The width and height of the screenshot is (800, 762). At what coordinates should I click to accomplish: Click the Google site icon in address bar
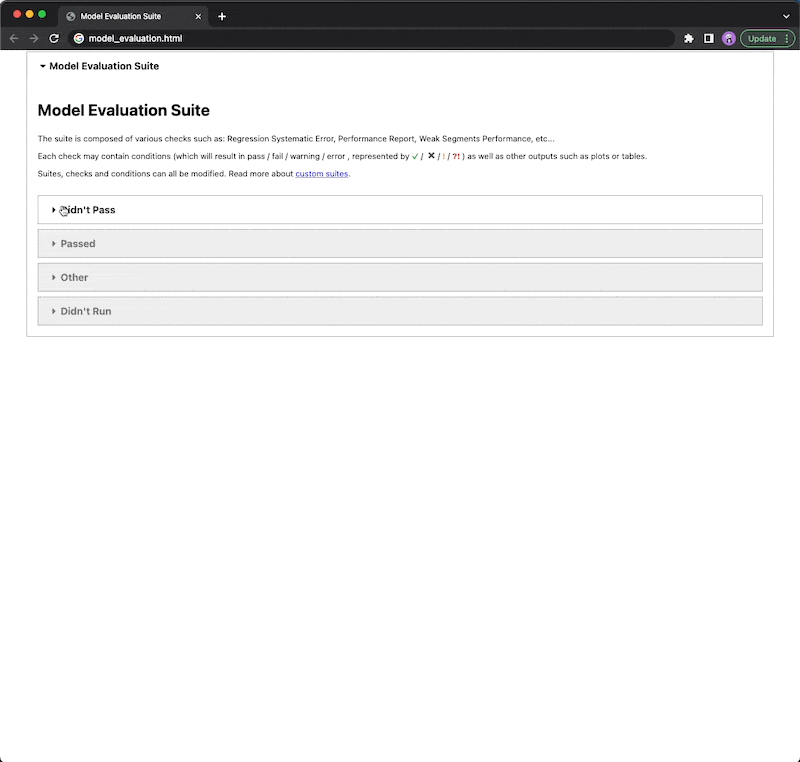[x=79, y=38]
